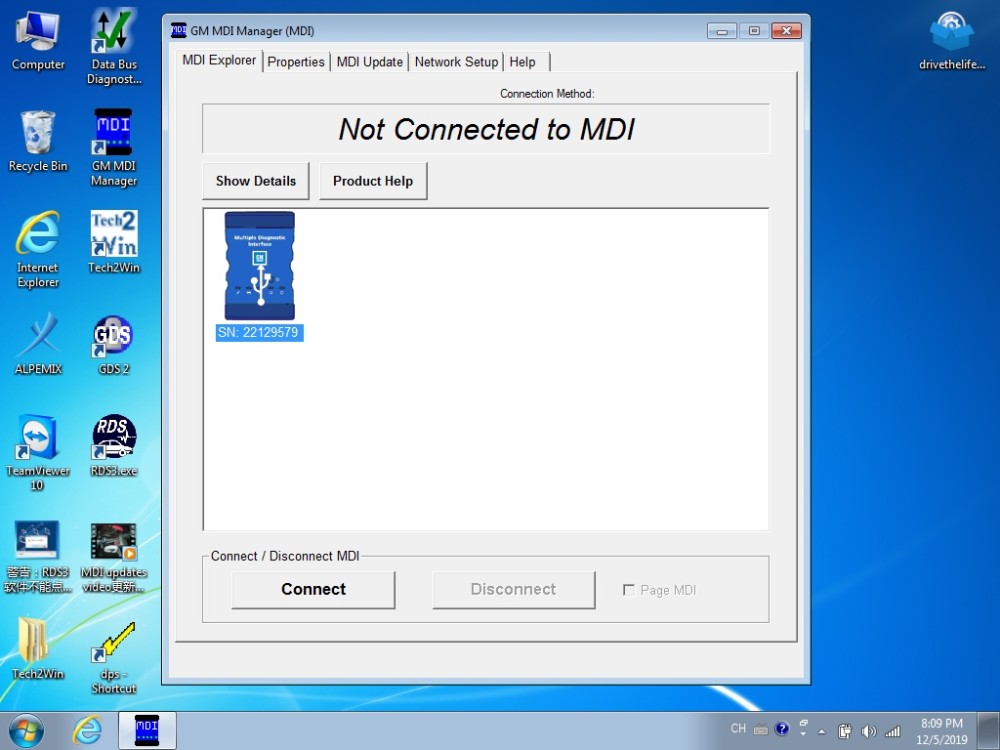
Task: Click the Show Details button
Action: pyautogui.click(x=255, y=181)
